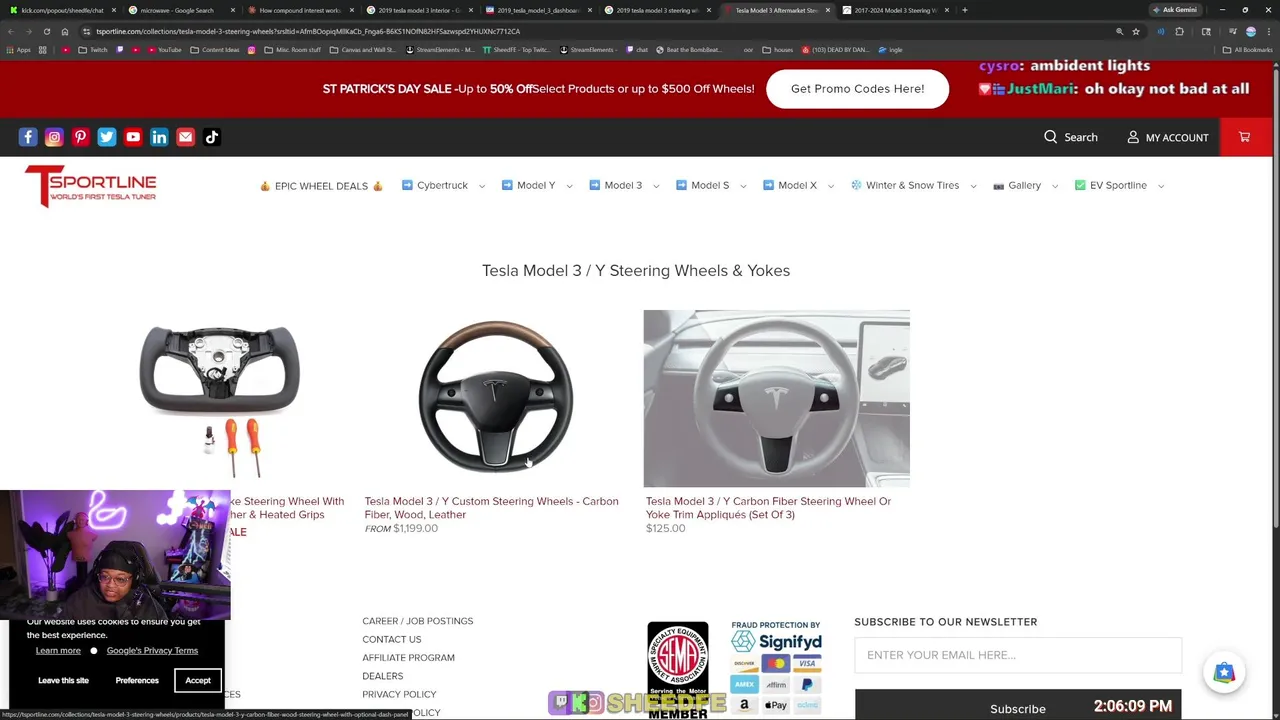Switch to How compound interest works tab
This screenshot has width=1280, height=720.
click(300, 10)
